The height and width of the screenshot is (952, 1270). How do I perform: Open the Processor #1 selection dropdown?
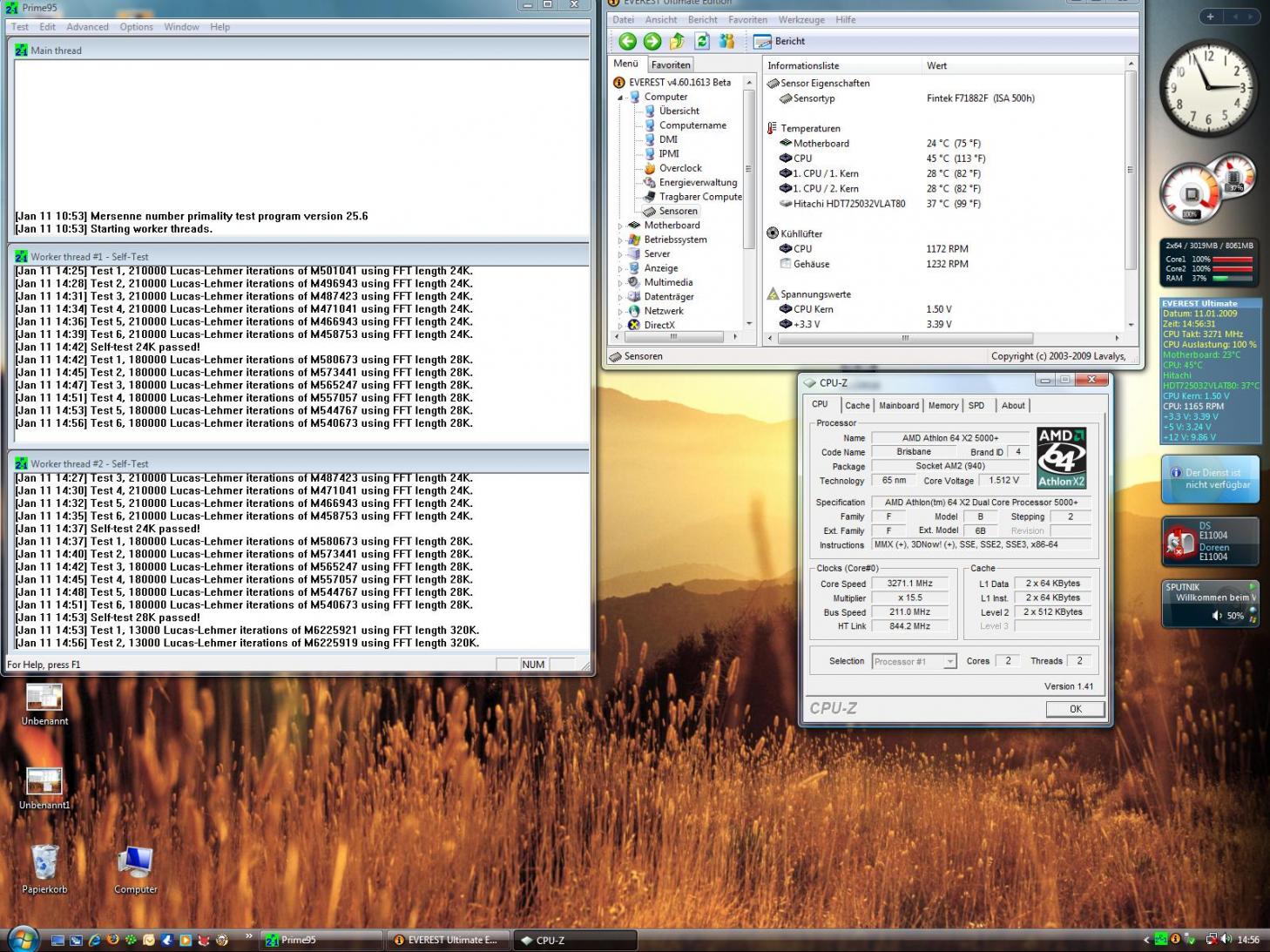(x=915, y=661)
